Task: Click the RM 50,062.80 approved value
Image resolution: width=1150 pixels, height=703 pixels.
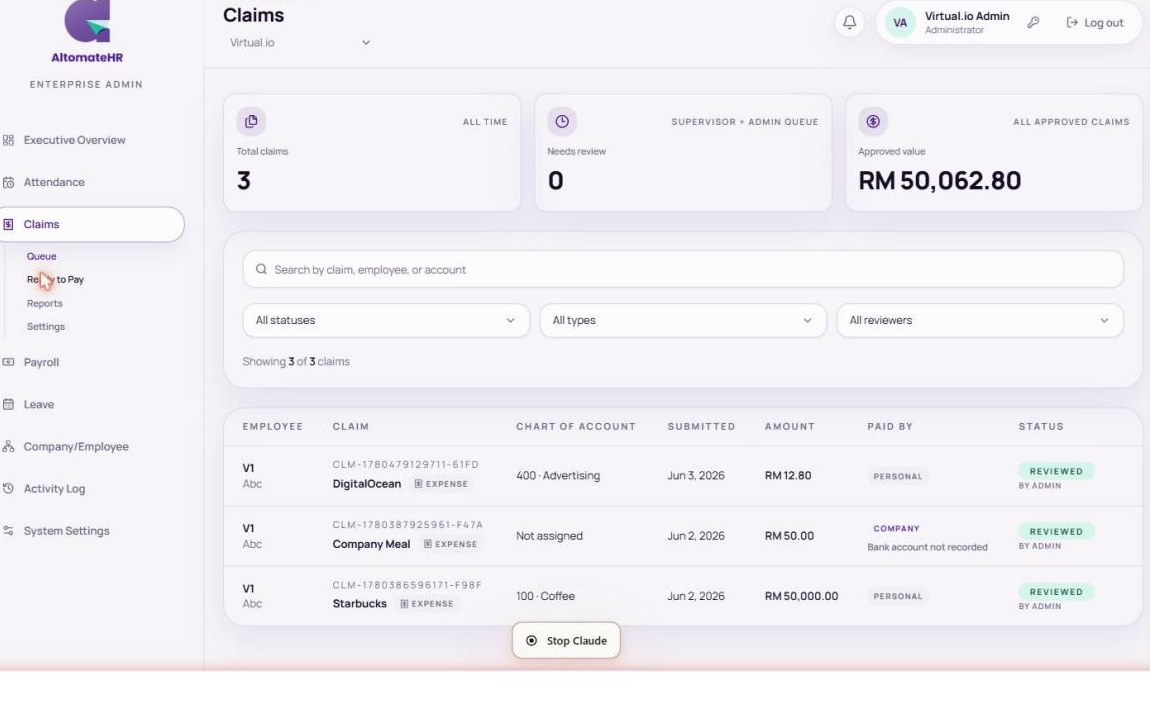Action: (940, 180)
